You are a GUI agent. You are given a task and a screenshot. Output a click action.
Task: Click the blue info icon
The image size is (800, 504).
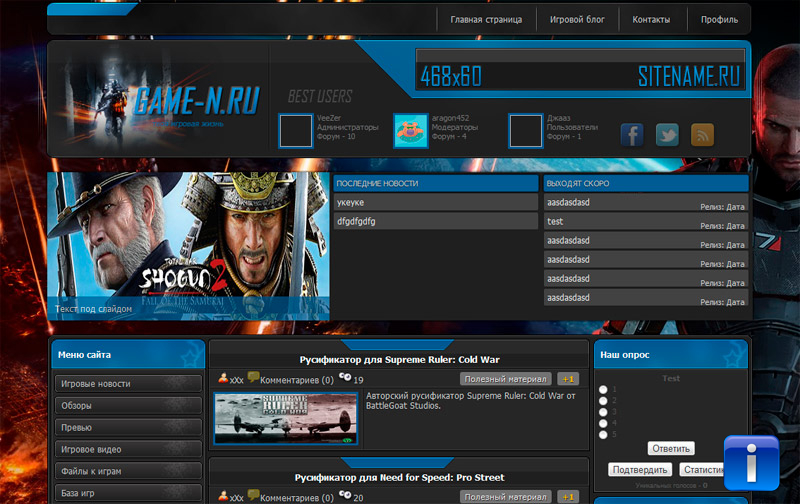tap(751, 463)
